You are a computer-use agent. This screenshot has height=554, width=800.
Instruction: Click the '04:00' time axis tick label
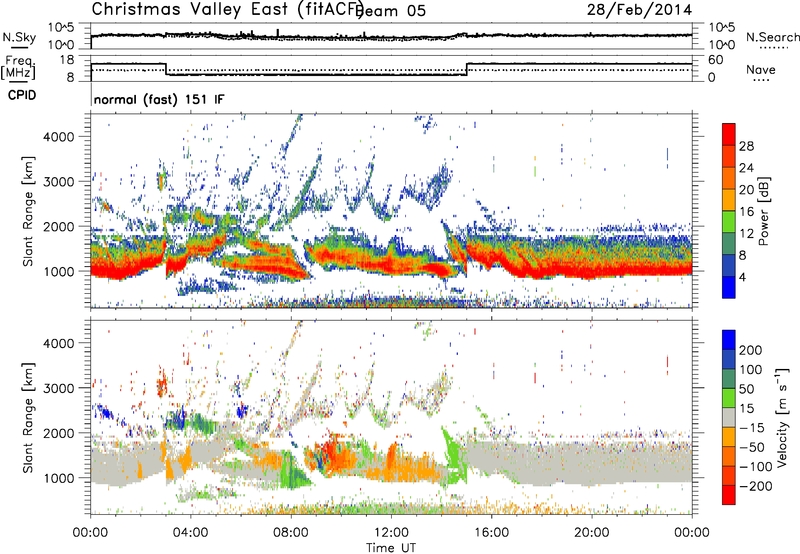pyautogui.click(x=191, y=533)
